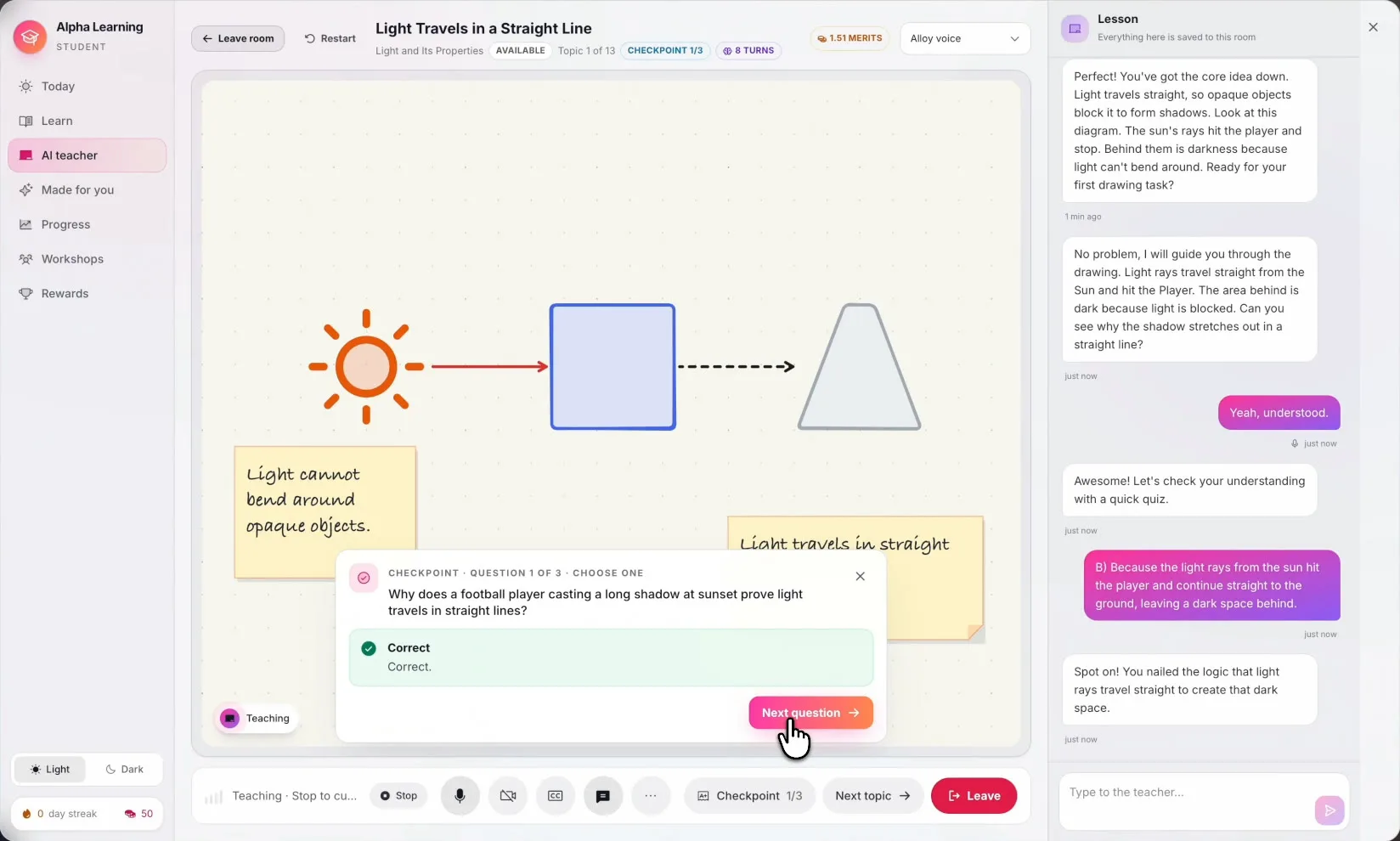Click the day streak flame indicator
Screen dimensions: 1400x841
coord(27,814)
